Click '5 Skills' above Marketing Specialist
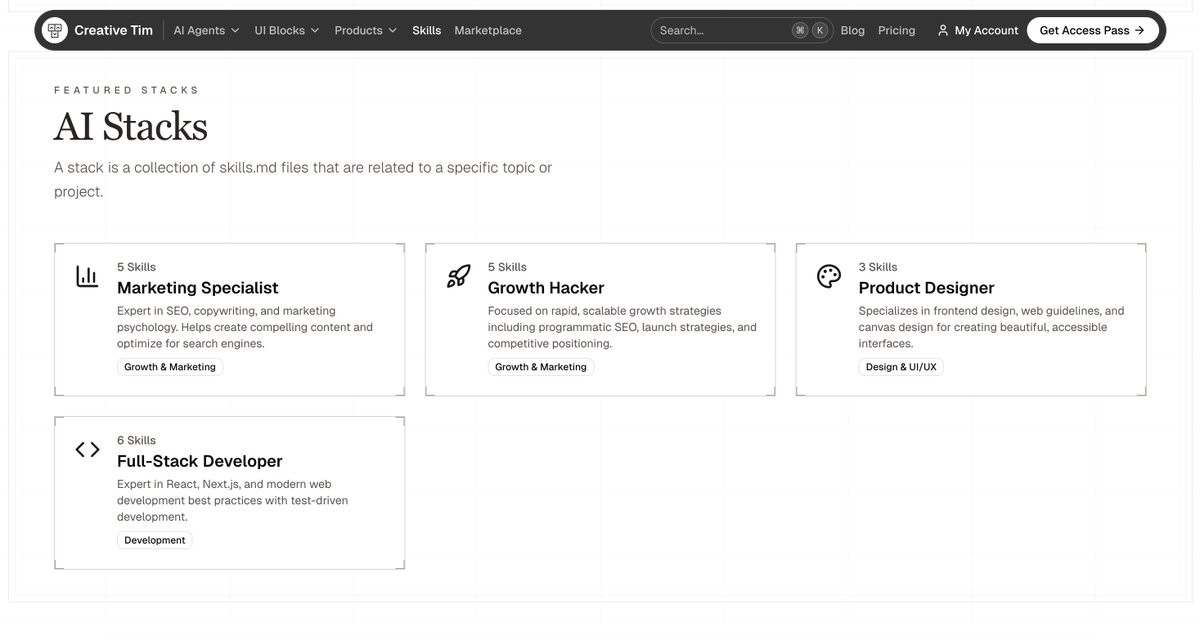Screen dimensions: 1200x640 point(136,267)
